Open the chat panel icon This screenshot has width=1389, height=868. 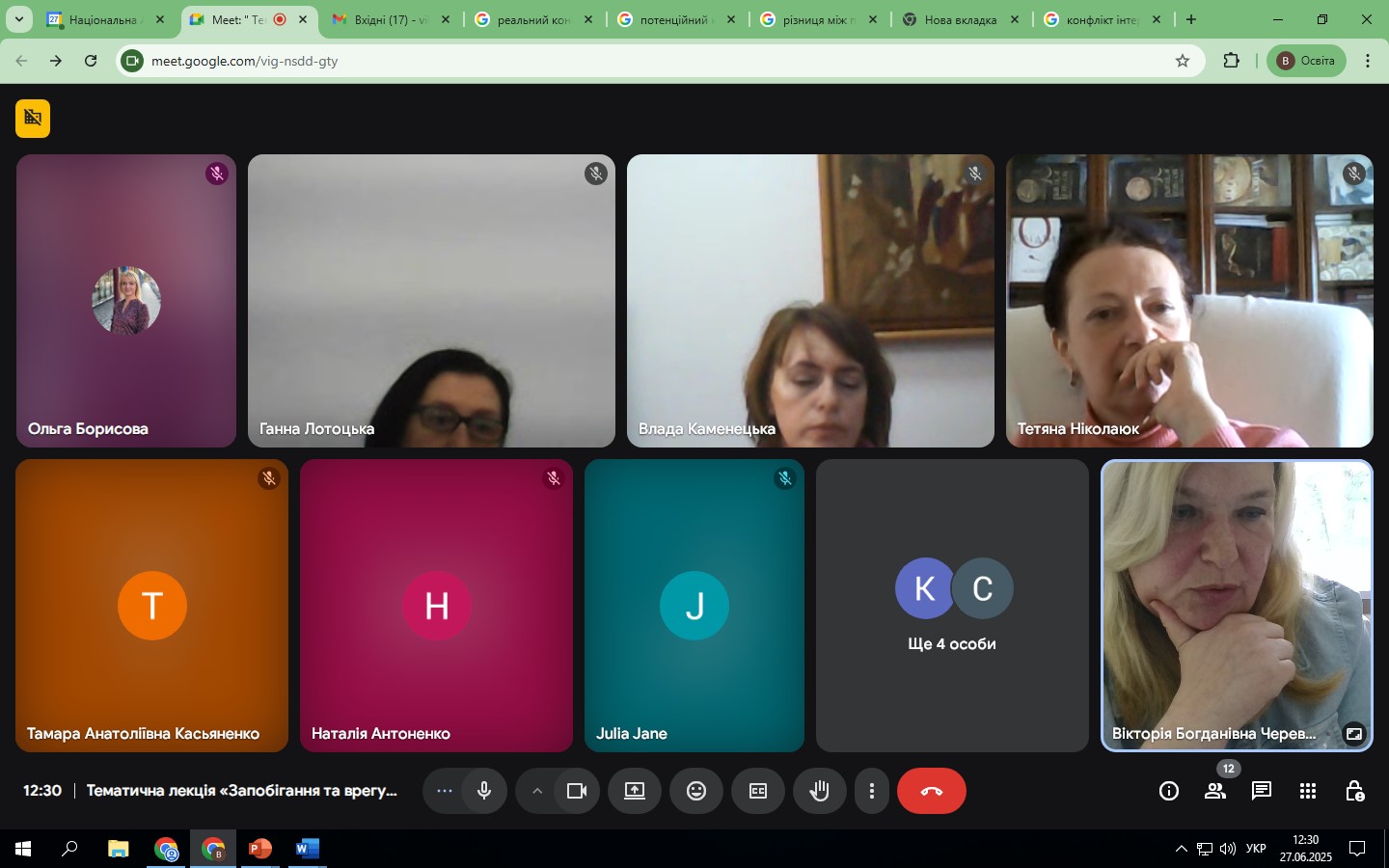(1261, 791)
